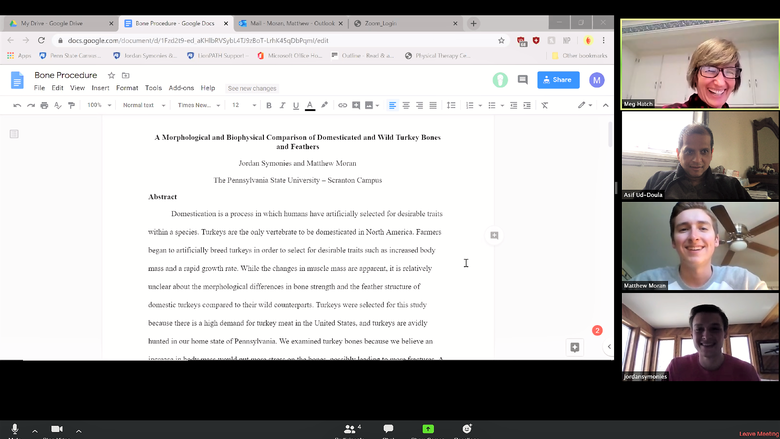This screenshot has width=780, height=439.
Task: Open the Add-ons menu
Action: coord(181,88)
